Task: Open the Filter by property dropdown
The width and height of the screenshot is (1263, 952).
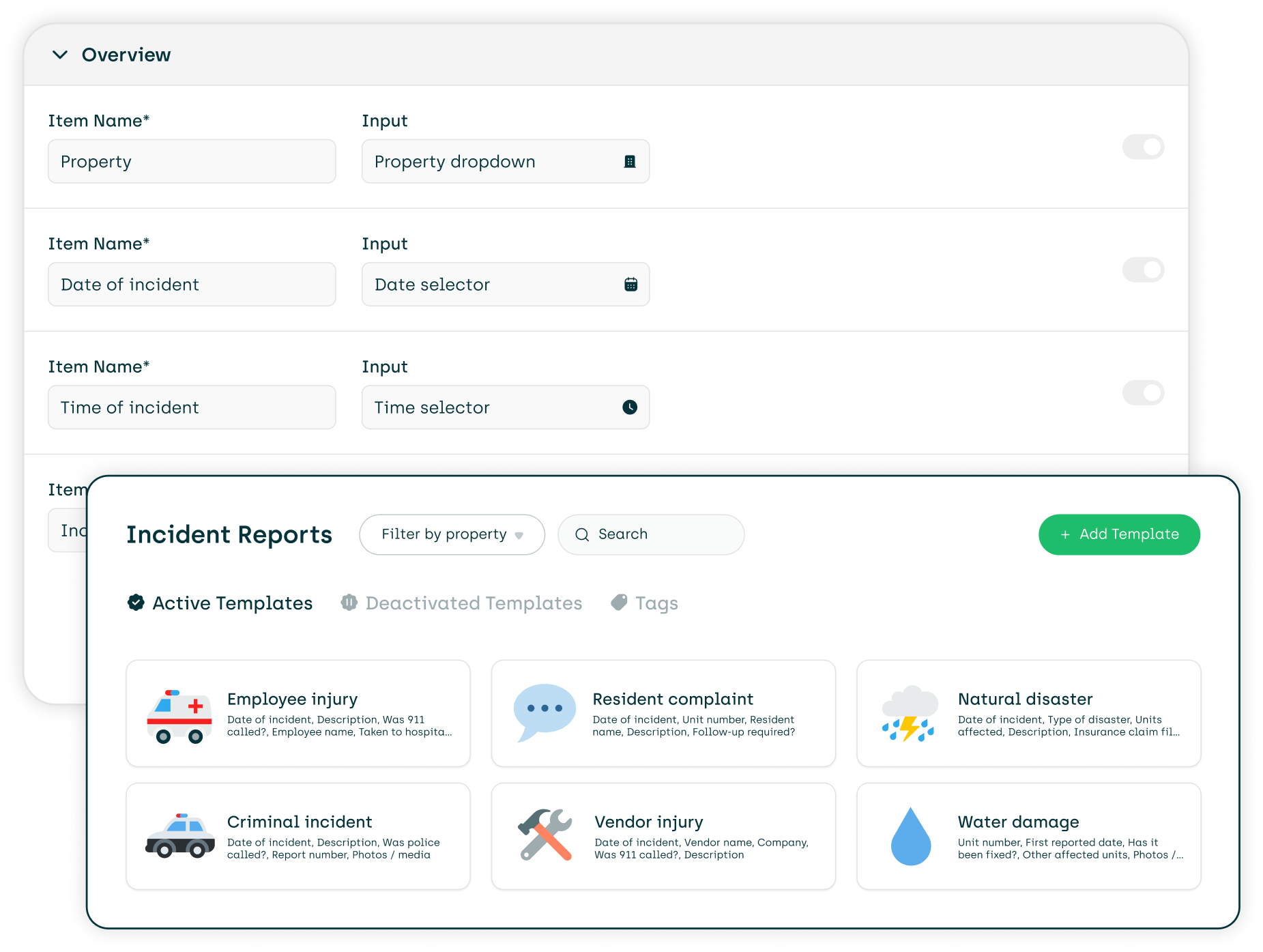Action: click(x=452, y=534)
